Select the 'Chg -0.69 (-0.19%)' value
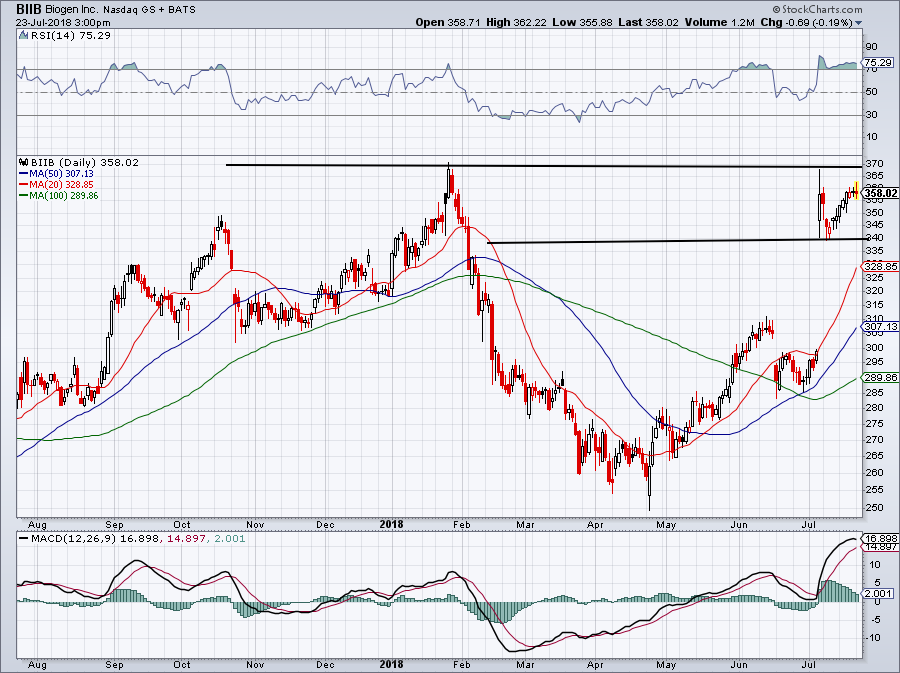The image size is (900, 673). pos(806,22)
